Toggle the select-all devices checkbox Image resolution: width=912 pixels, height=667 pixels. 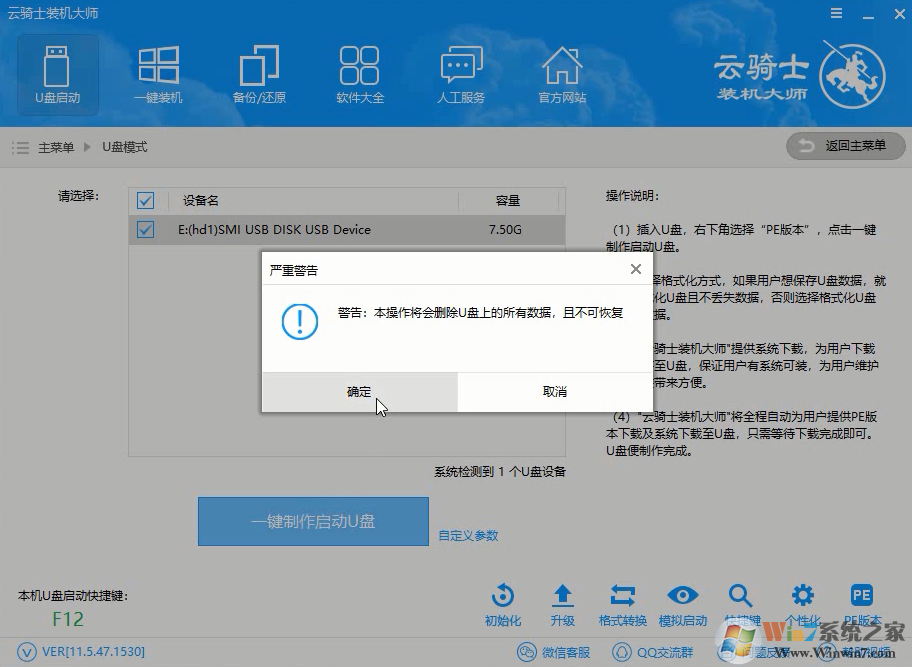pyautogui.click(x=145, y=200)
